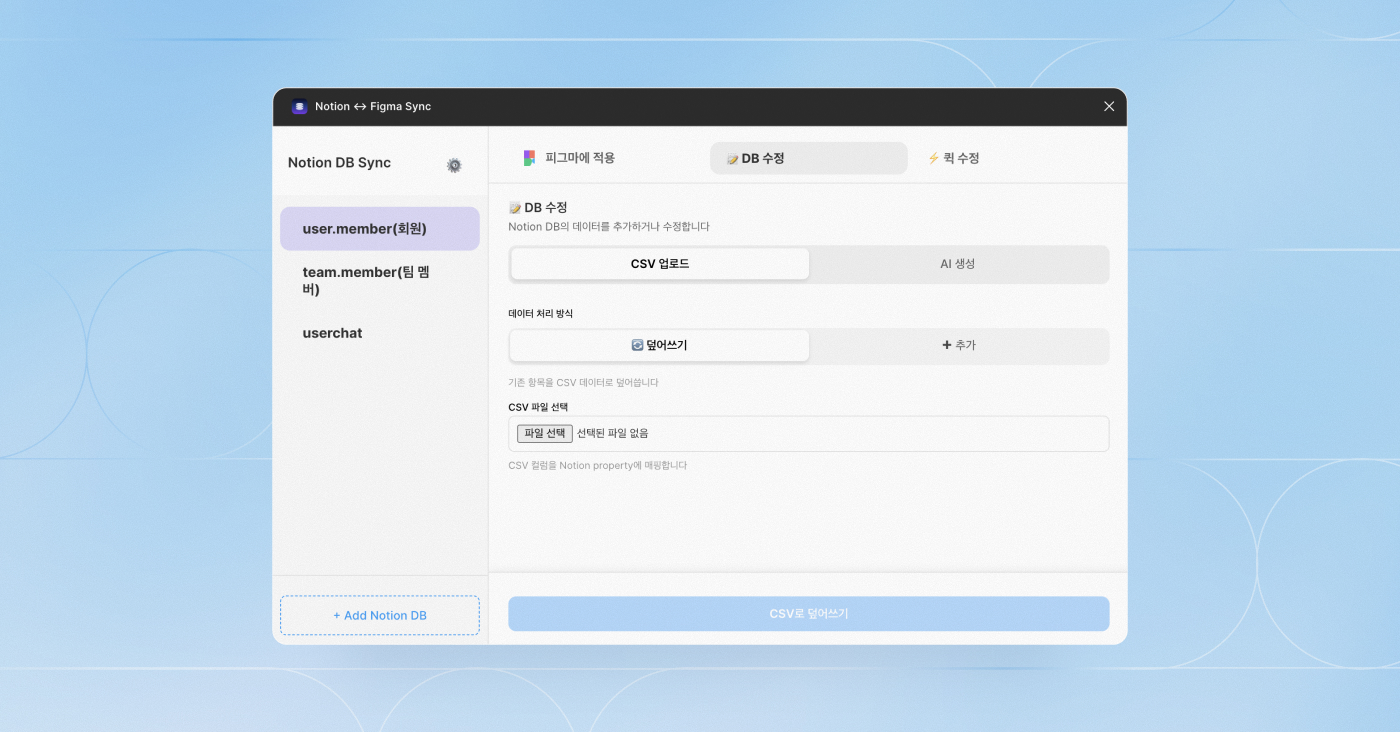This screenshot has height=732, width=1400.
Task: Click the Figma logo on 피그마에 적용 tab
Action: pos(529,157)
